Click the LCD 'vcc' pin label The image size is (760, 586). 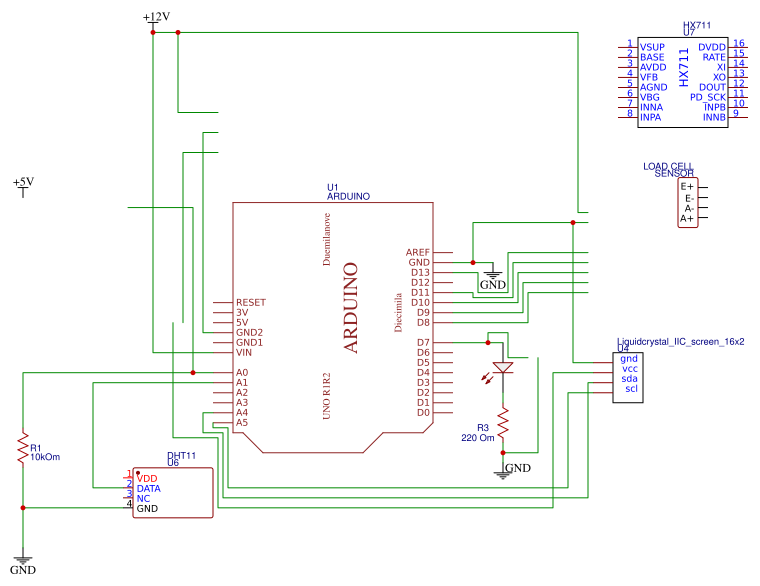pyautogui.click(x=630, y=369)
